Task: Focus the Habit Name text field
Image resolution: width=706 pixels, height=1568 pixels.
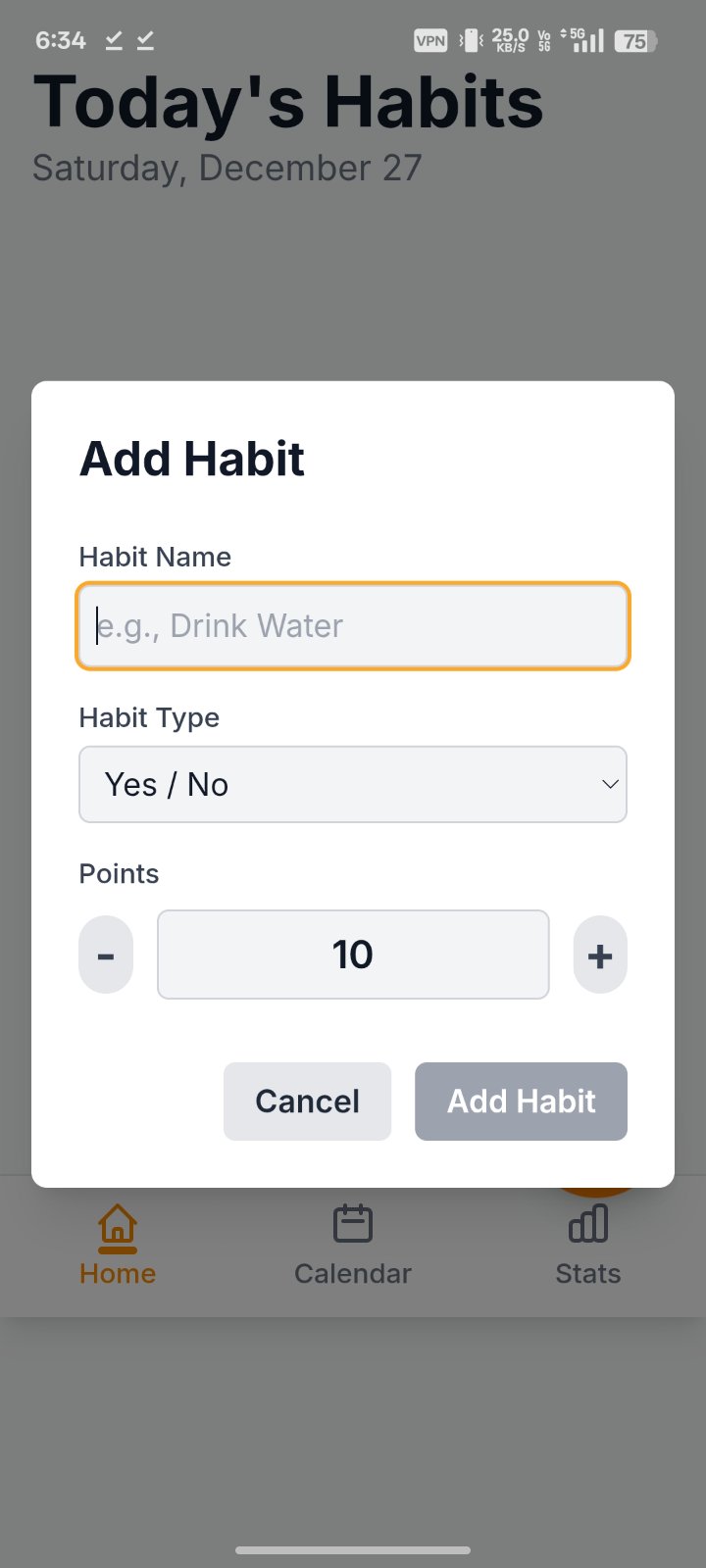Action: [x=353, y=626]
